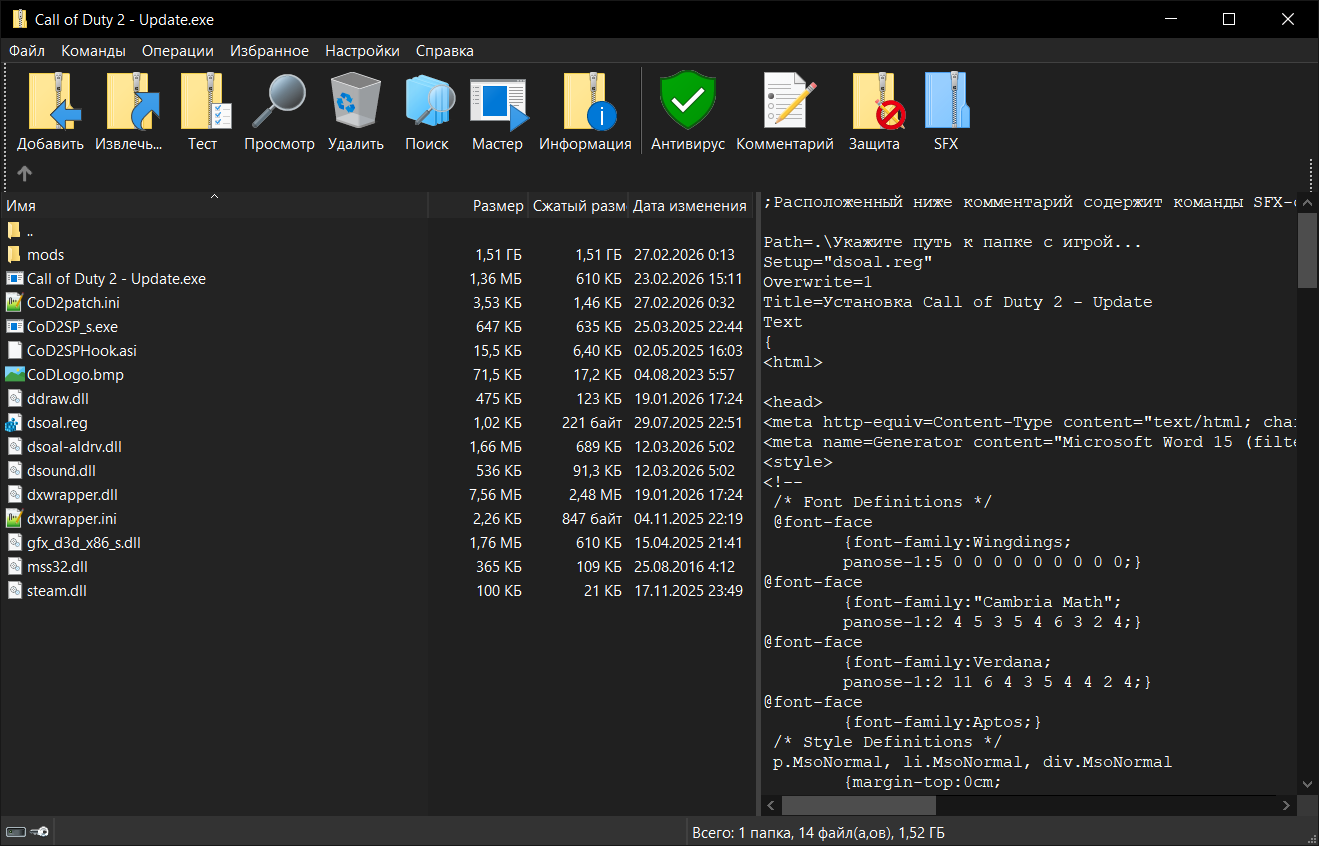Open the Операции menu
The height and width of the screenshot is (846, 1319).
click(x=178, y=51)
